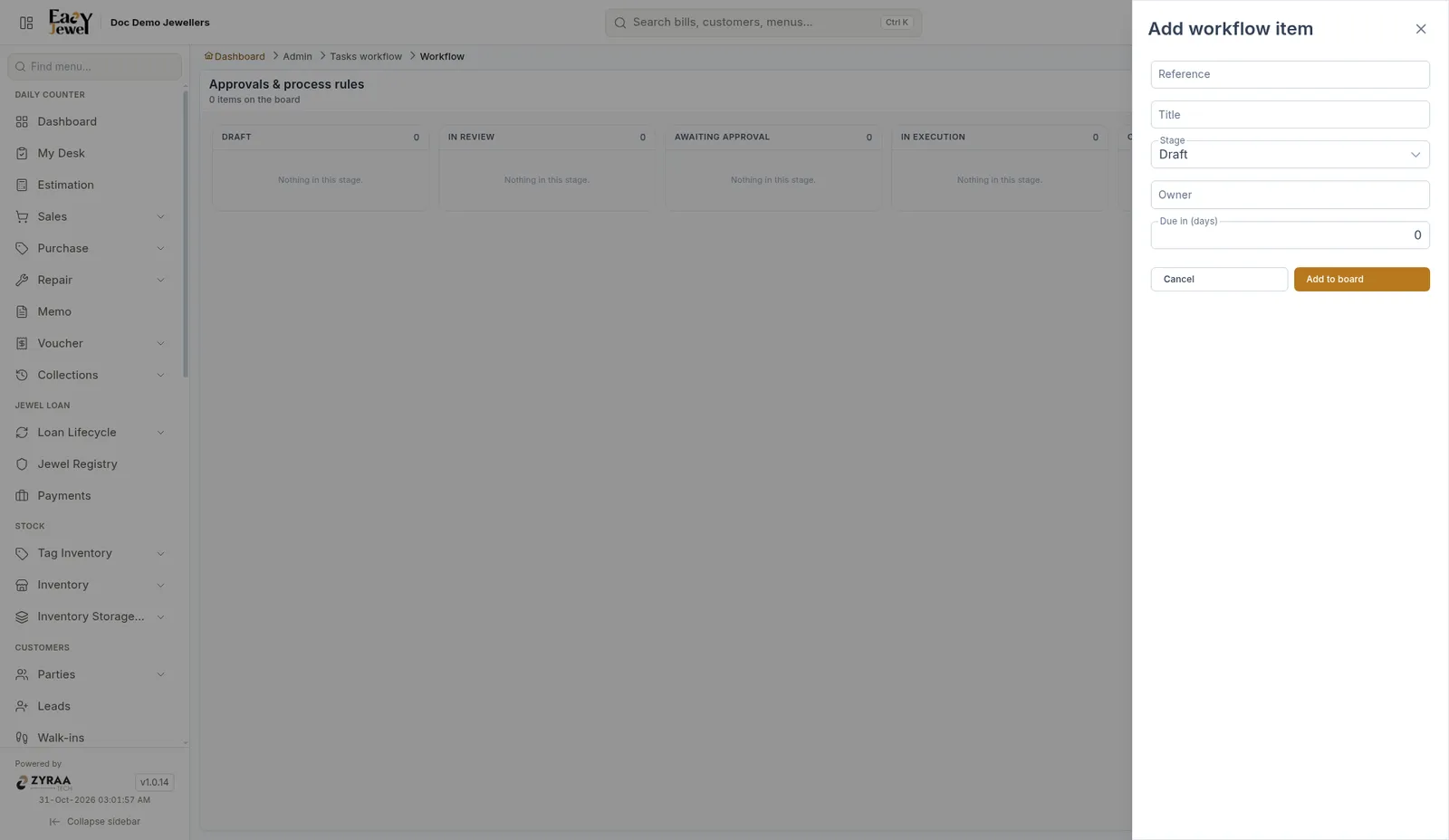Click the Memo document icon
This screenshot has width=1449, height=840.
22,311
